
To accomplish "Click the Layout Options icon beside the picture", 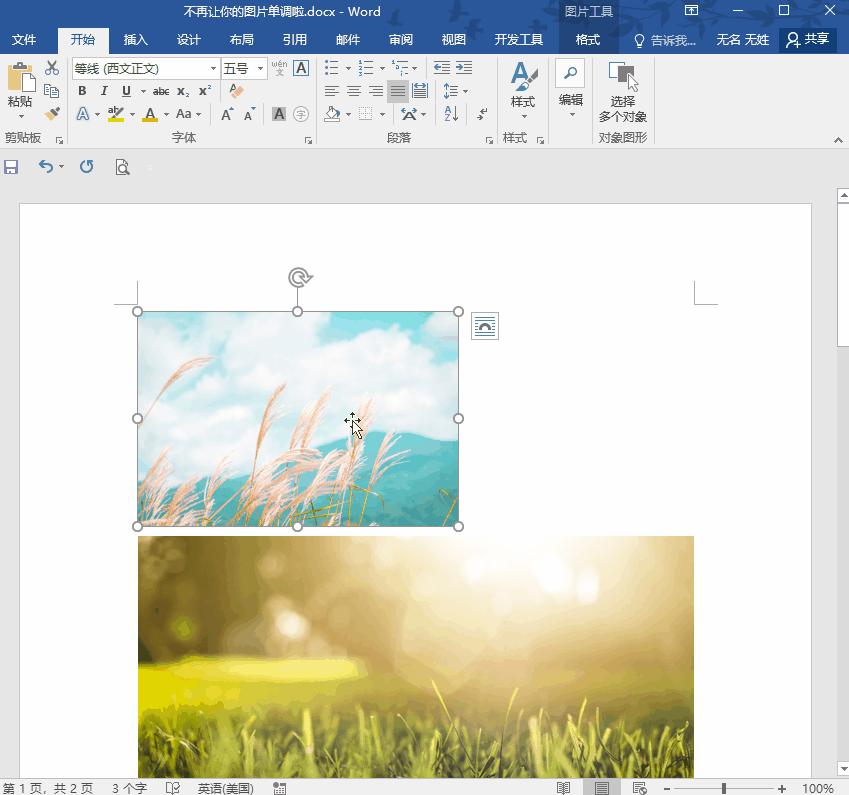I will tap(485, 326).
